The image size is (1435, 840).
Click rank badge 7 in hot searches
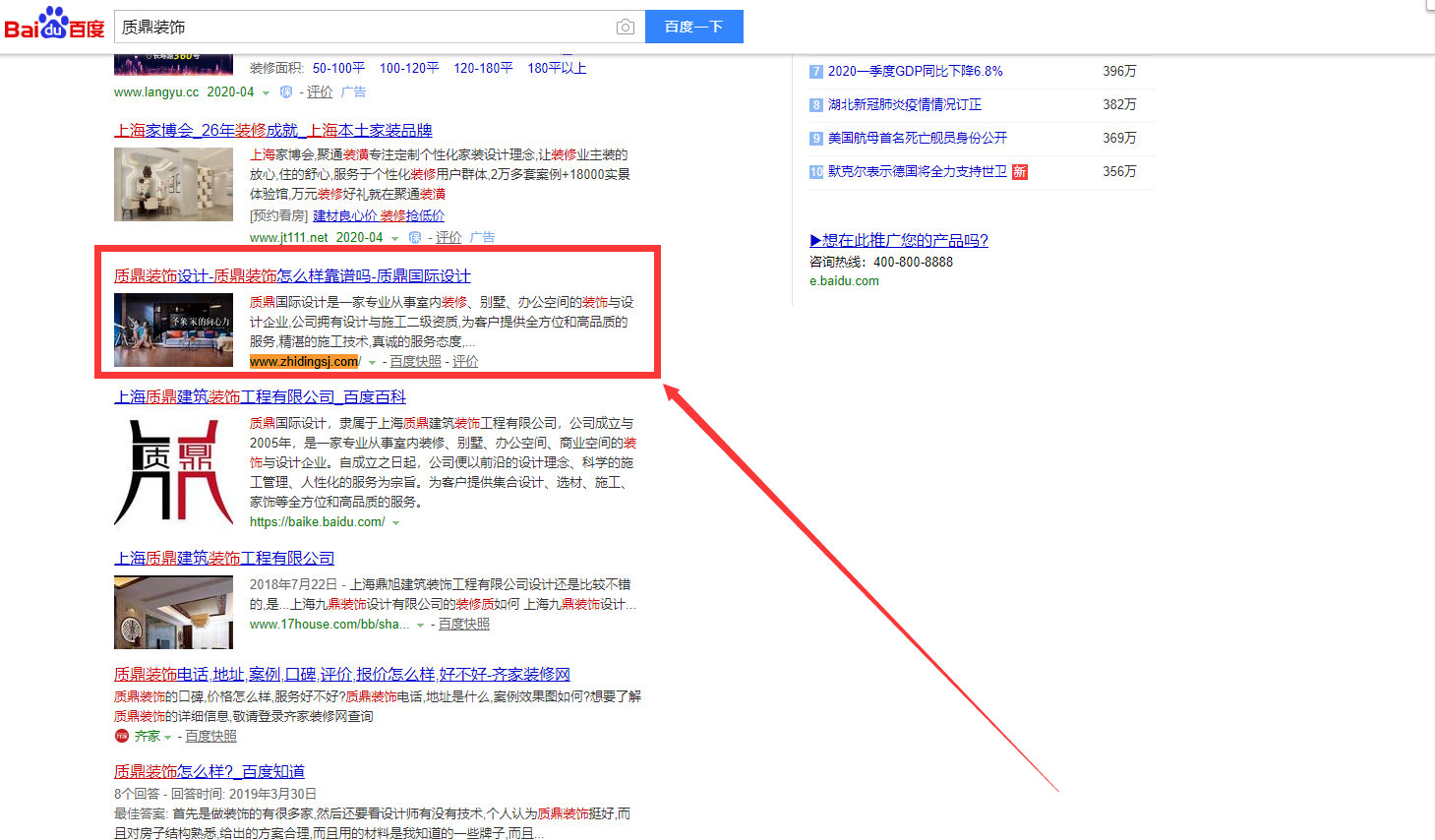(816, 72)
